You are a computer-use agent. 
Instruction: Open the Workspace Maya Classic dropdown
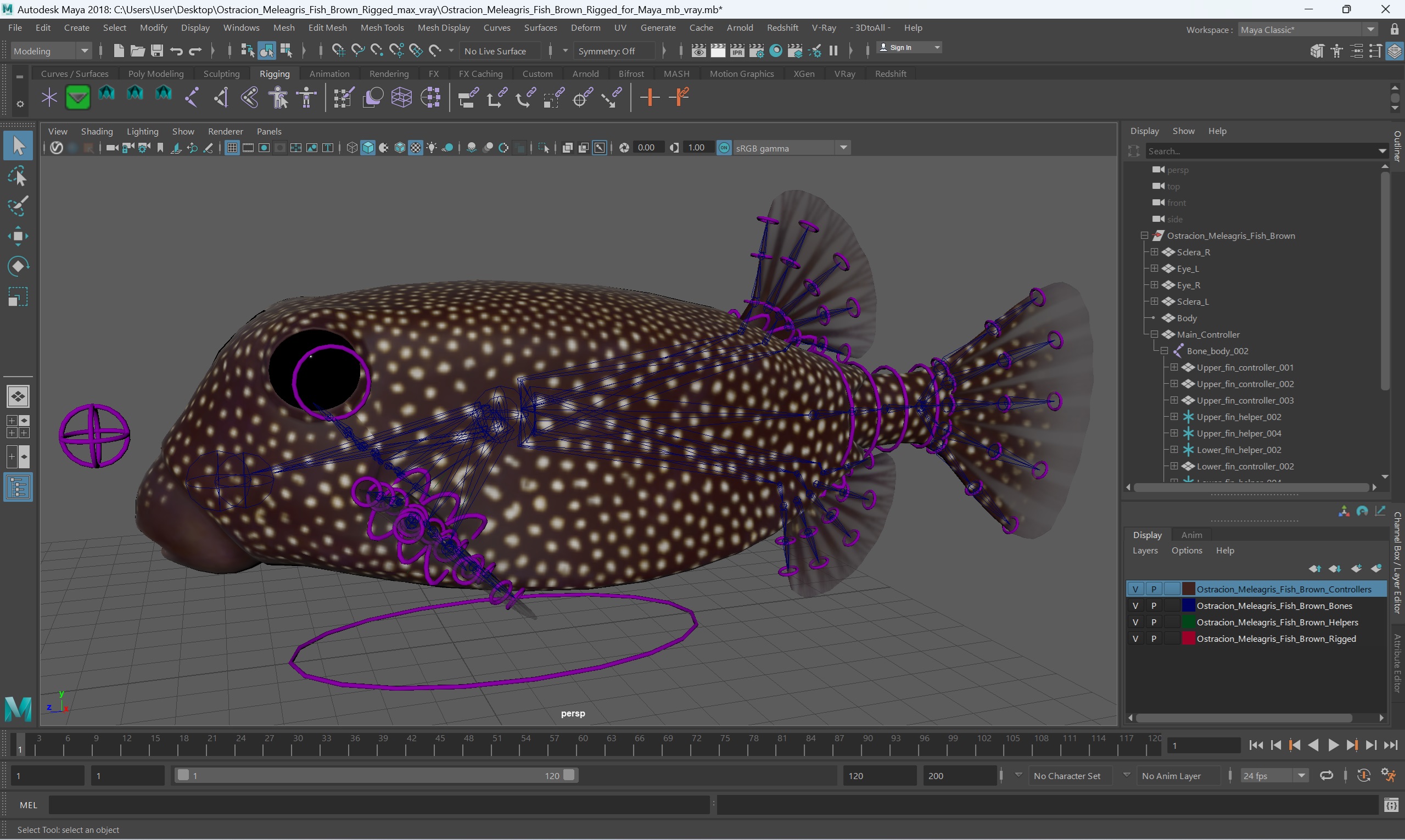click(1308, 30)
